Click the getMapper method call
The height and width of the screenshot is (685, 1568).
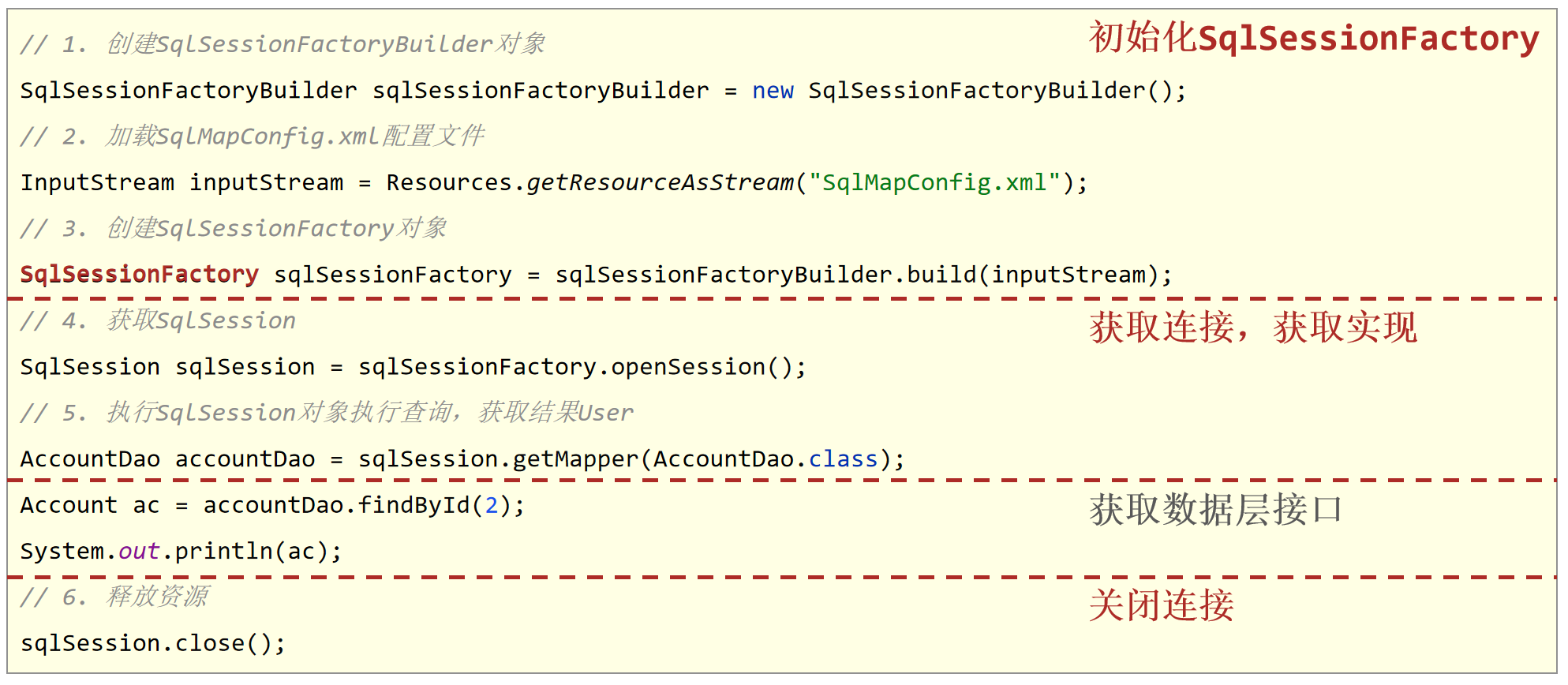click(x=575, y=459)
